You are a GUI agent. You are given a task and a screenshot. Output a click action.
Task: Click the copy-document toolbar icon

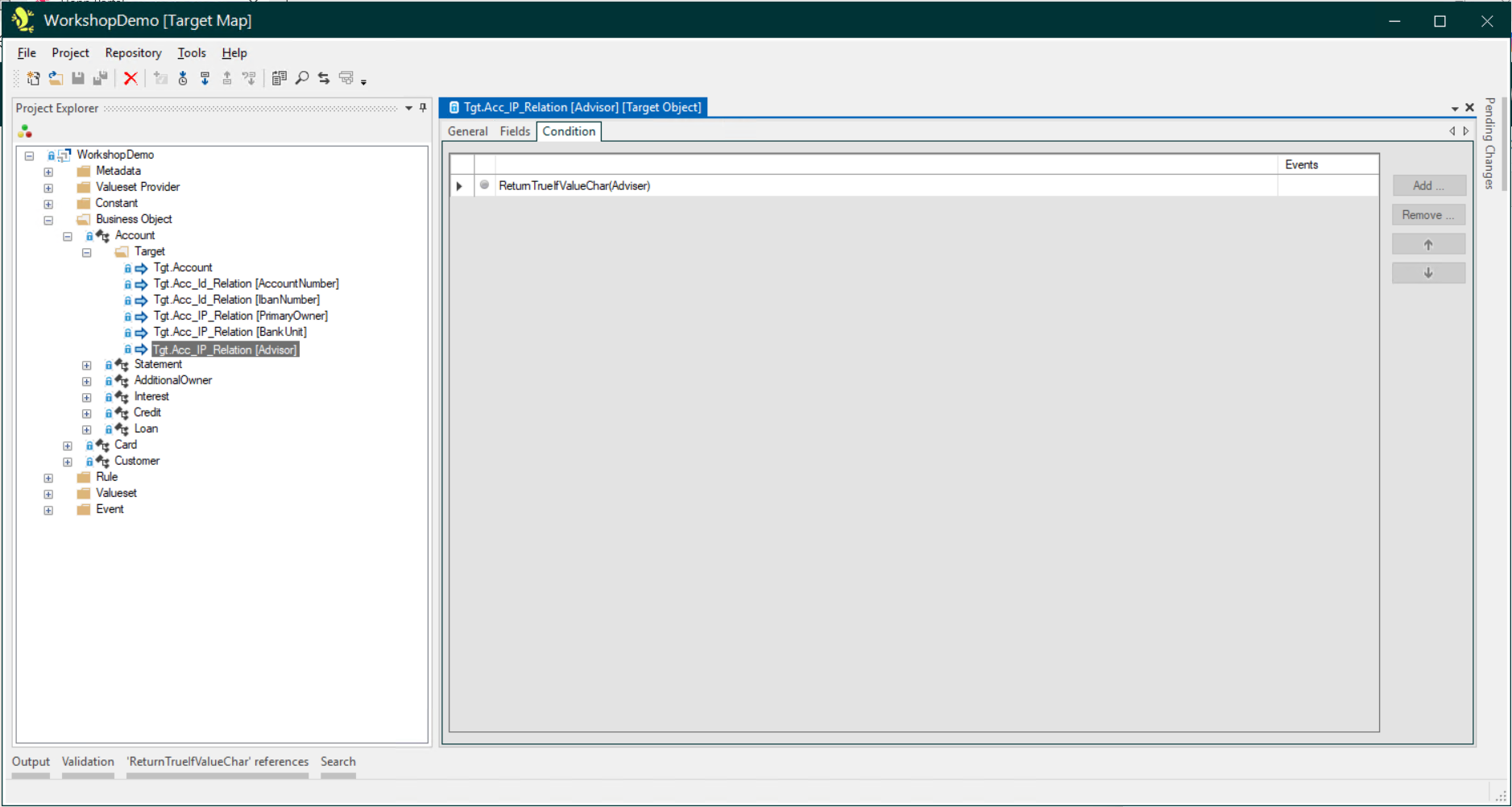tap(280, 77)
